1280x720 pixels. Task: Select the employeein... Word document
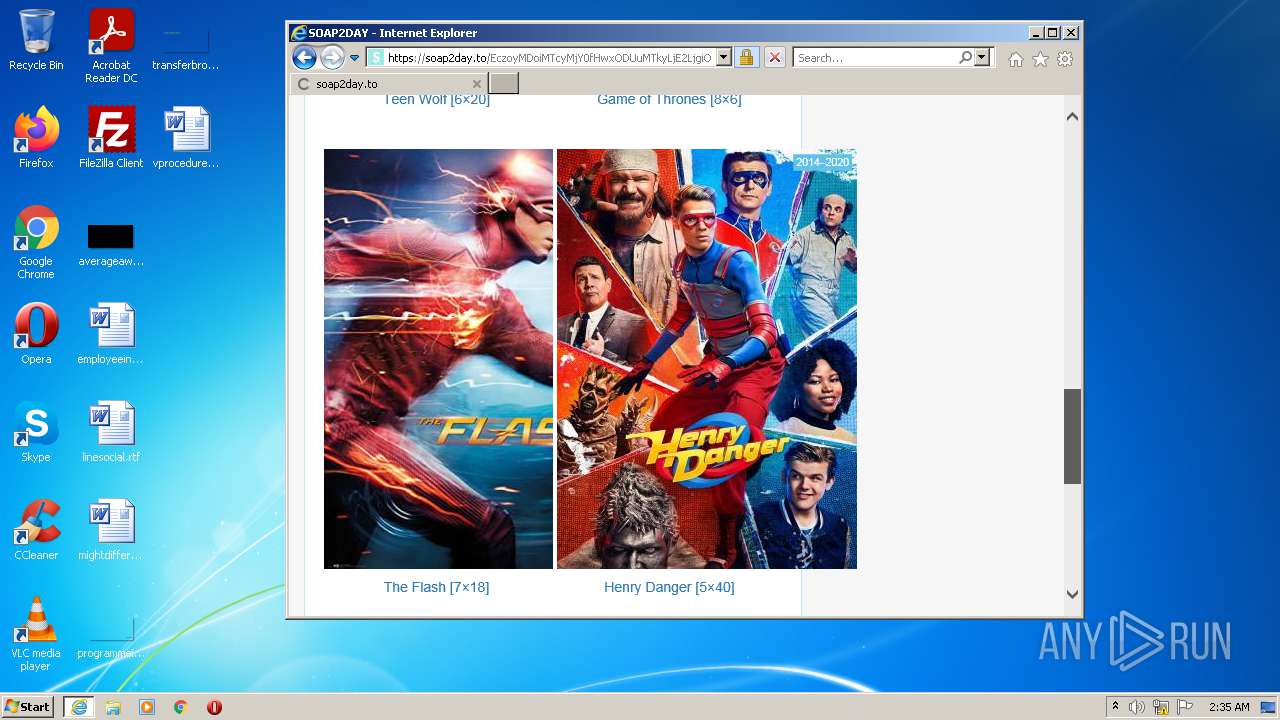[x=111, y=333]
